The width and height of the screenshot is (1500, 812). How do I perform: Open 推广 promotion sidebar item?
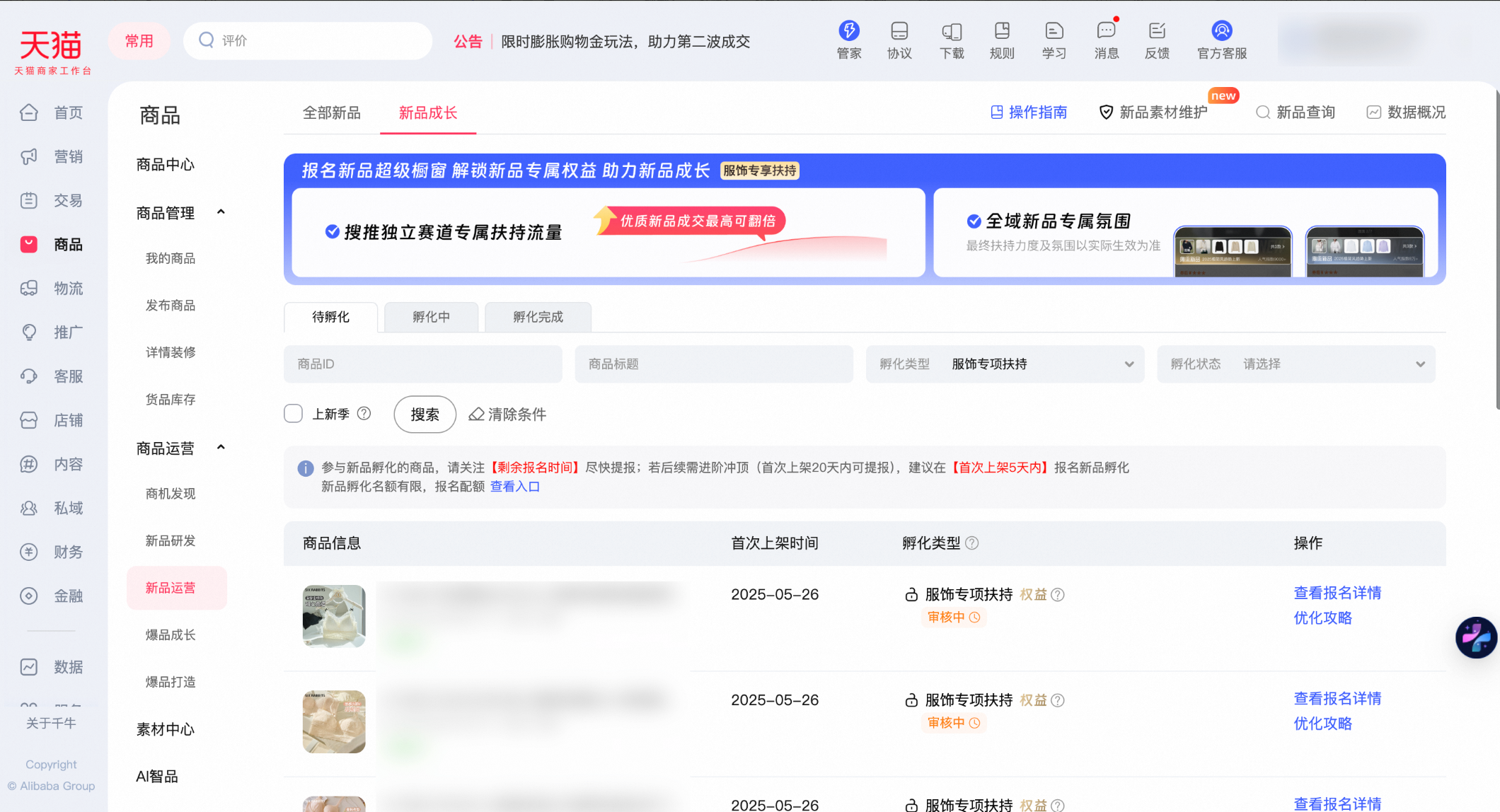point(52,332)
